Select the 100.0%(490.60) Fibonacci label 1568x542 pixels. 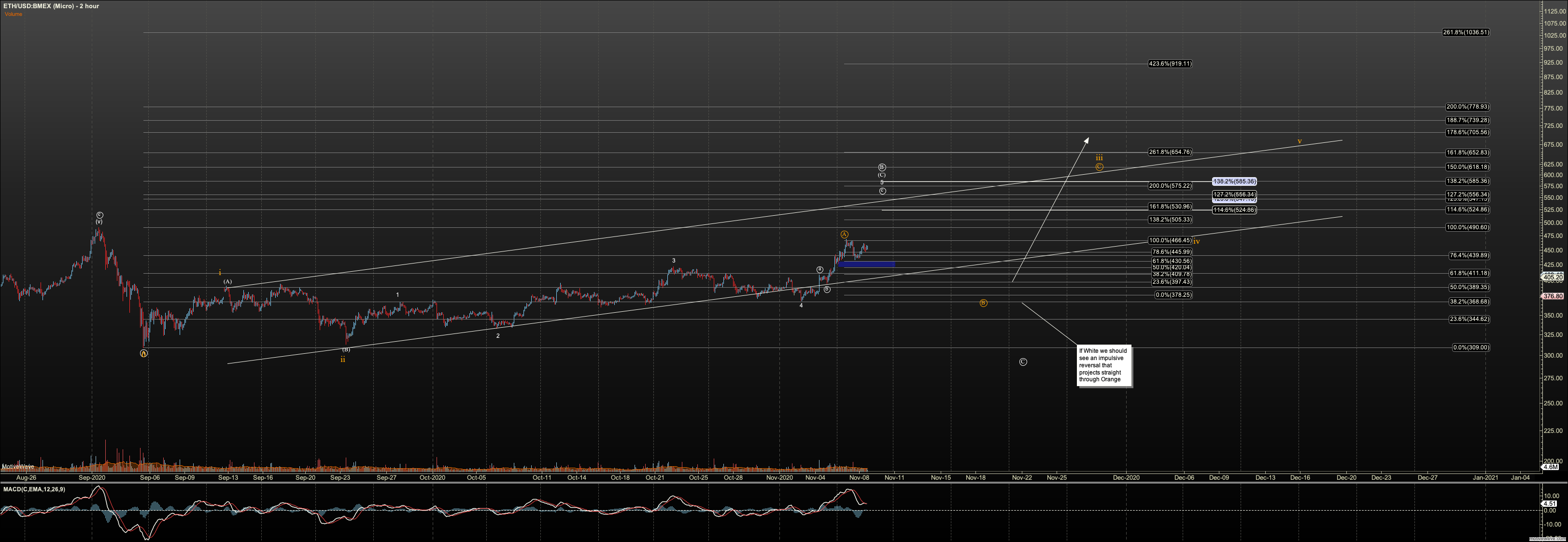pos(1468,227)
